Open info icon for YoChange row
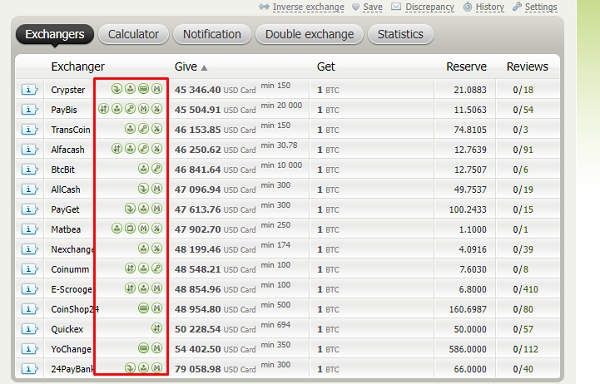 (x=29, y=349)
